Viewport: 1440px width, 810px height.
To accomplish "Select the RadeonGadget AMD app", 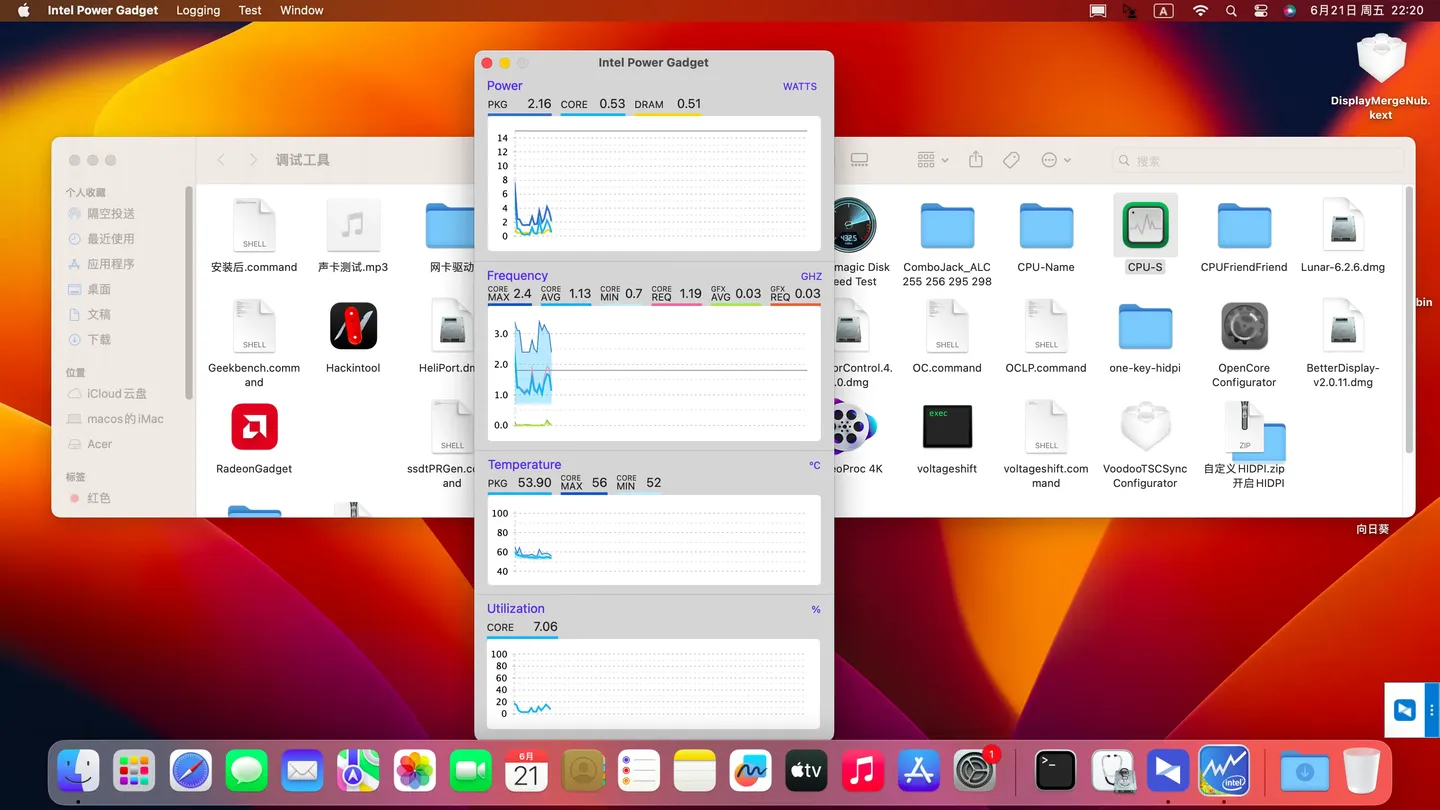I will (253, 426).
